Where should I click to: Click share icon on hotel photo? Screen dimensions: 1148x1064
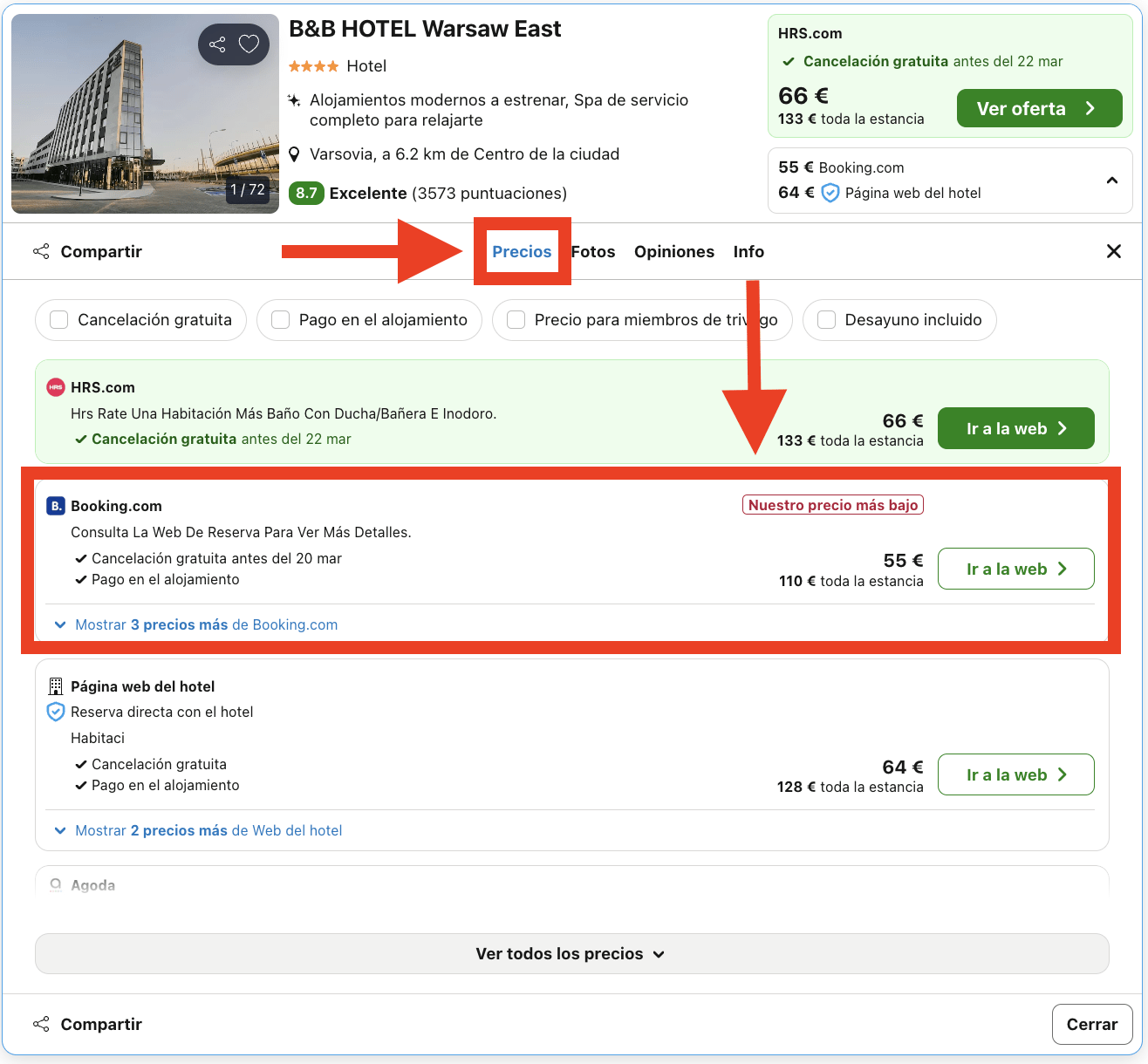pos(217,44)
